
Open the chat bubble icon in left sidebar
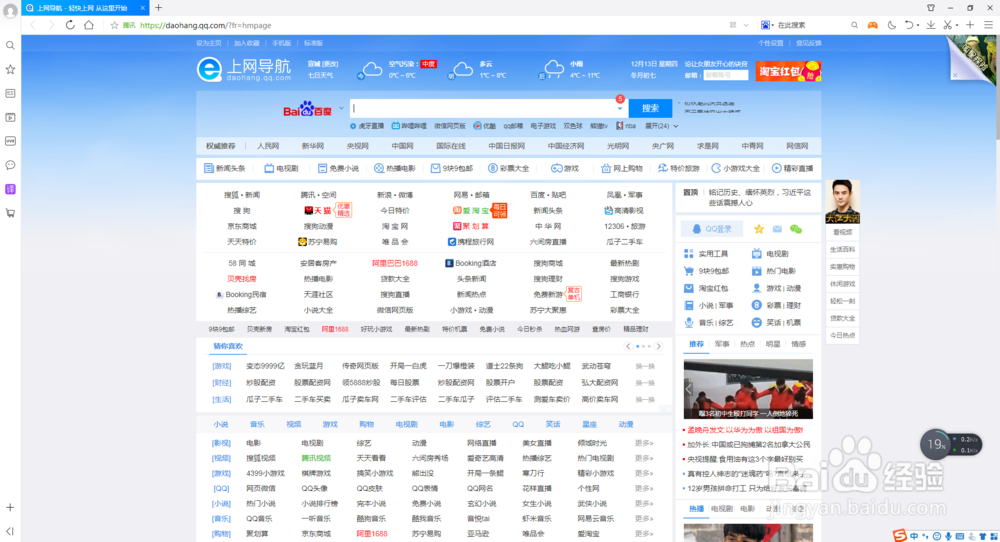click(10, 165)
